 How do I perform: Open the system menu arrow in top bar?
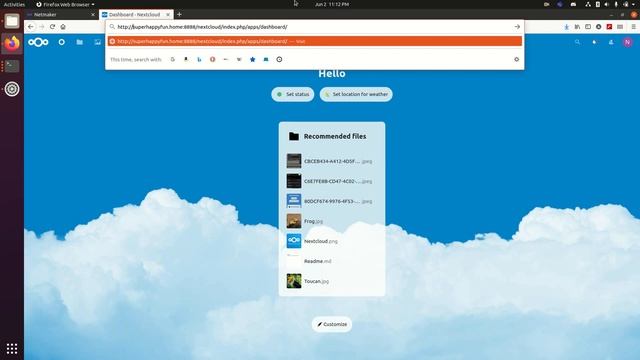tap(634, 4)
